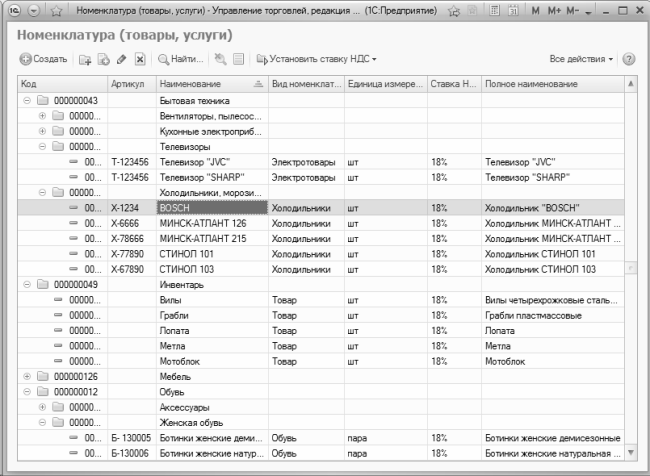The height and width of the screenshot is (476, 650).
Task: Collapse the Женская обувь group
Action: pos(42,423)
